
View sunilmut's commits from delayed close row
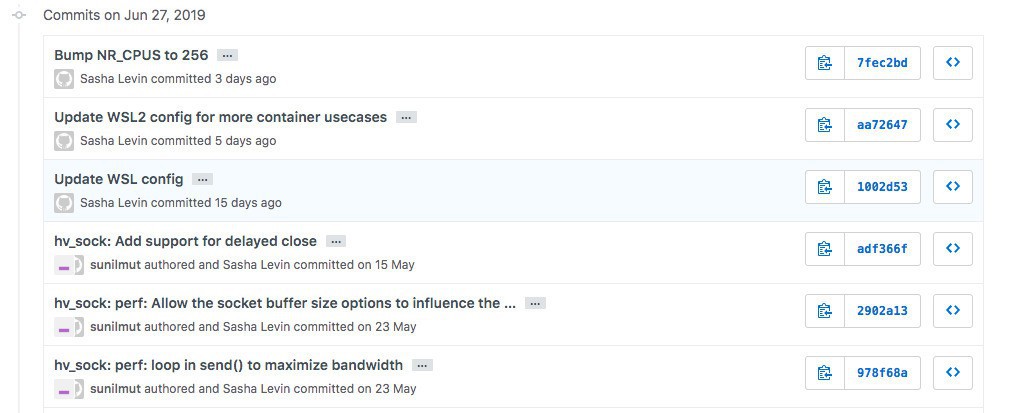coord(115,265)
